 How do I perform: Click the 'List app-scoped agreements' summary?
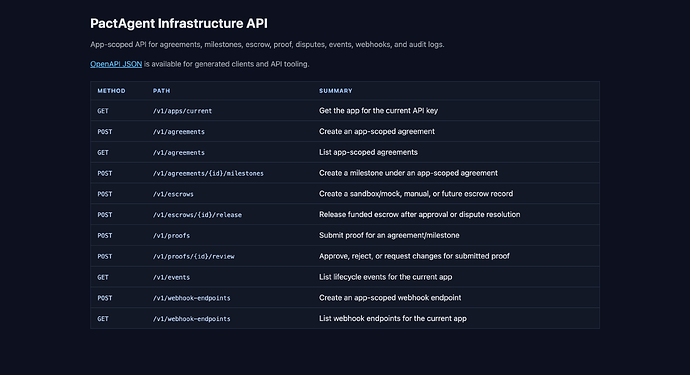(x=368, y=152)
